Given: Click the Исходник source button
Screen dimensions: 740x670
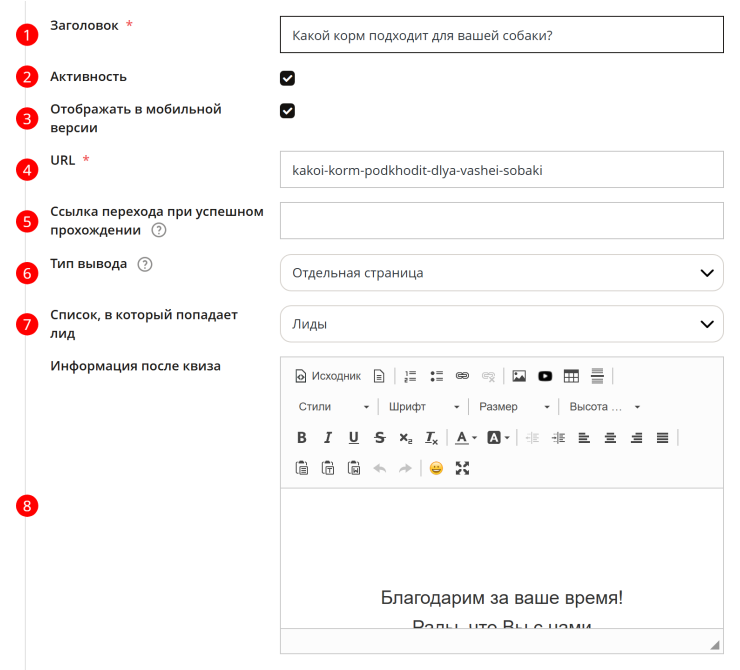Looking at the screenshot, I should point(328,376).
